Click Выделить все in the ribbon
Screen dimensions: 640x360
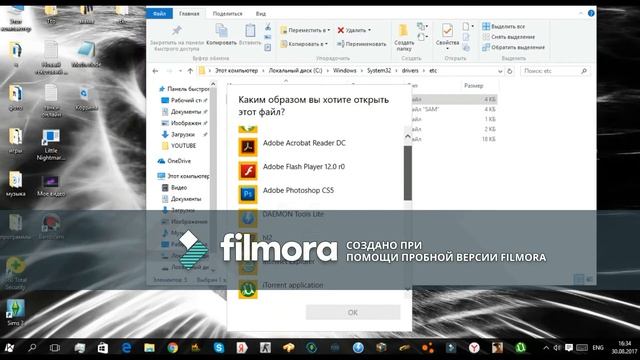[504, 27]
